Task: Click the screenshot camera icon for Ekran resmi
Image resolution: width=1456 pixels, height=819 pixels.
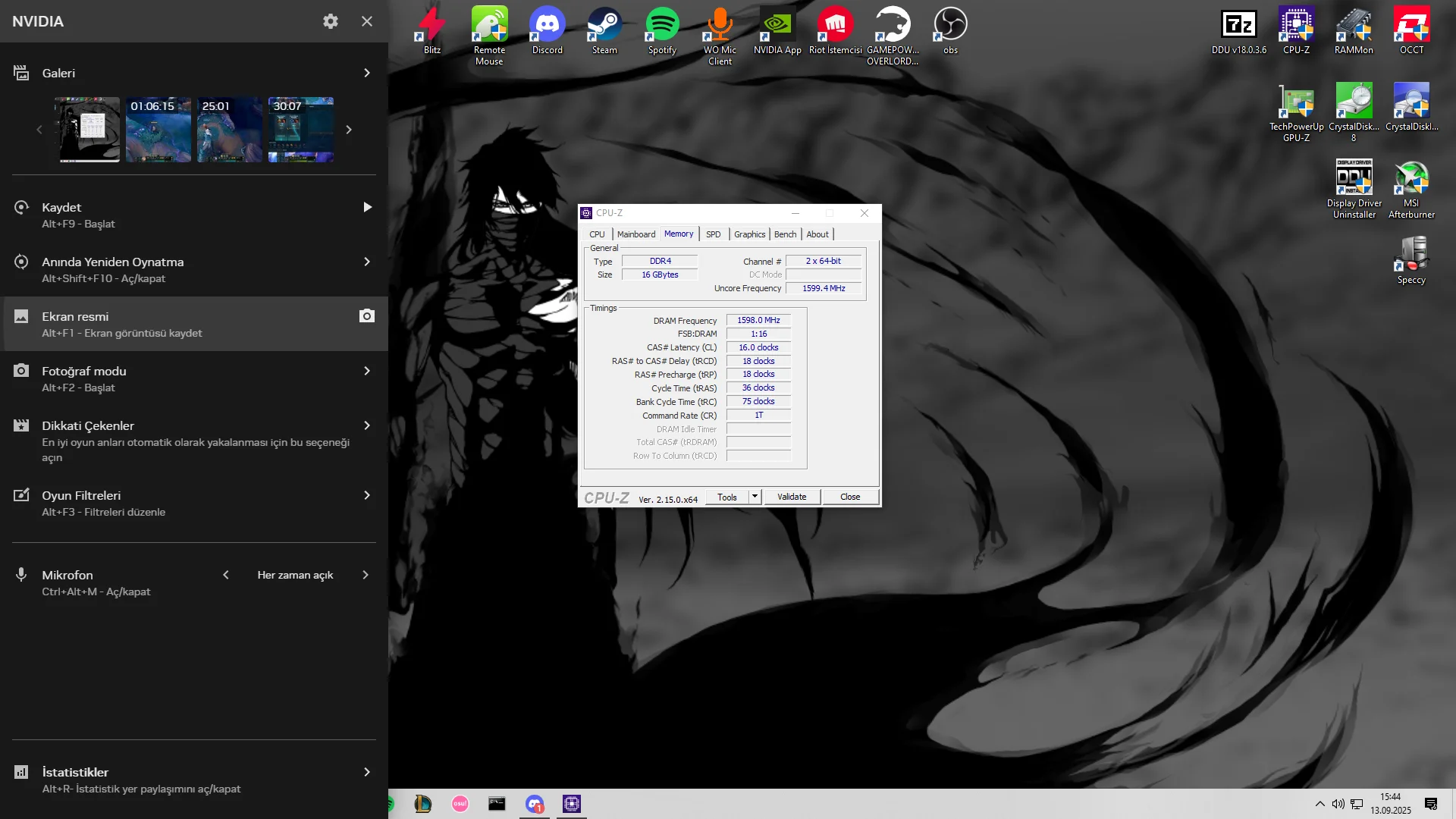Action: (x=367, y=316)
